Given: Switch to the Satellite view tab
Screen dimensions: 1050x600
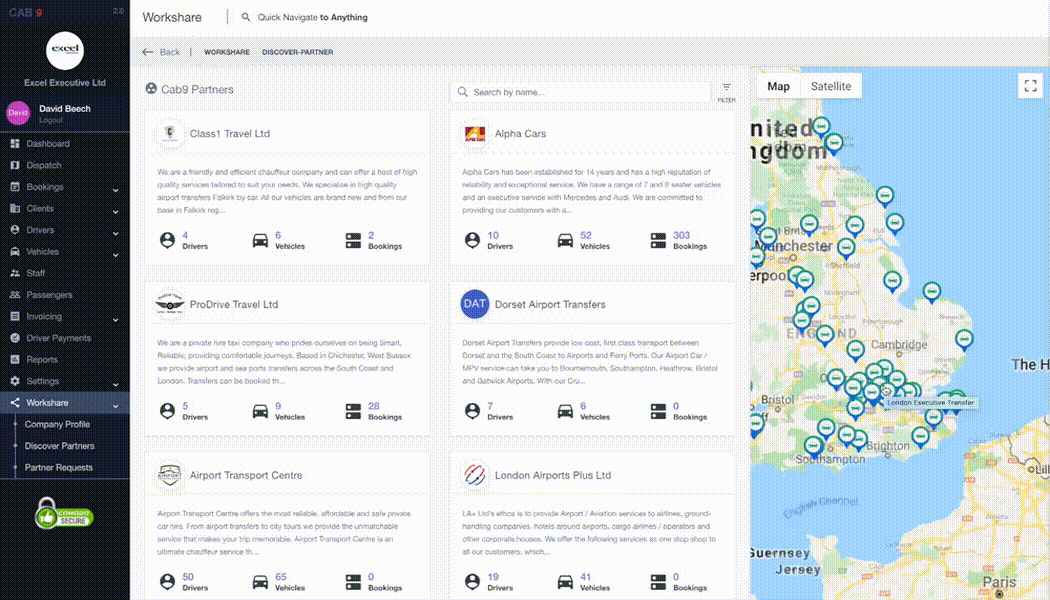Looking at the screenshot, I should click(831, 86).
